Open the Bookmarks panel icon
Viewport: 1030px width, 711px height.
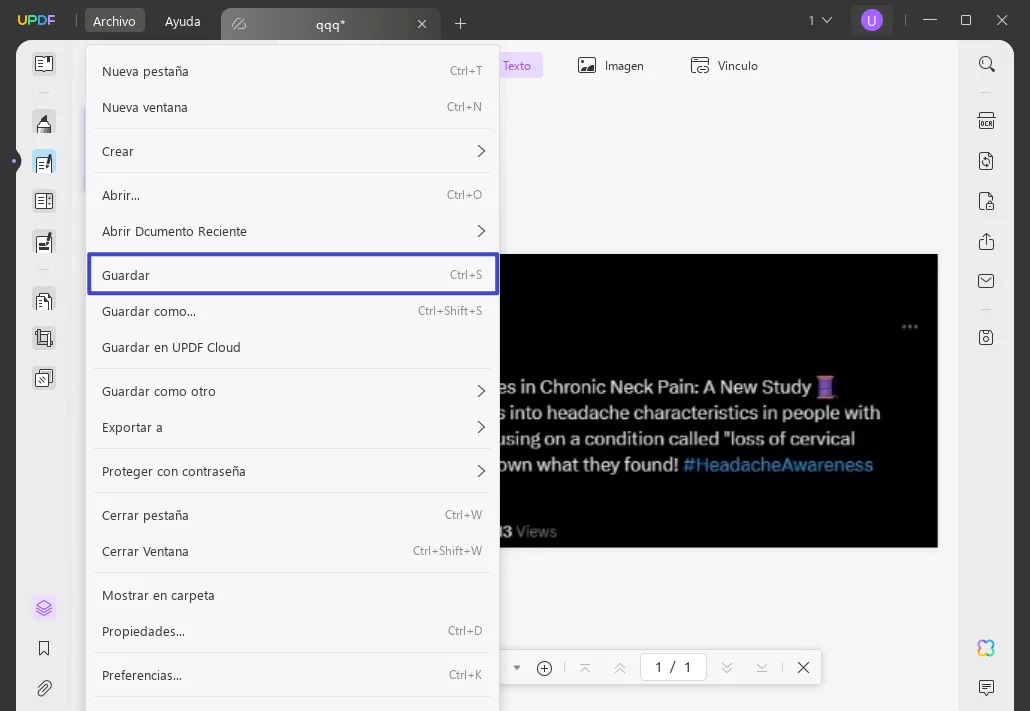tap(44, 649)
